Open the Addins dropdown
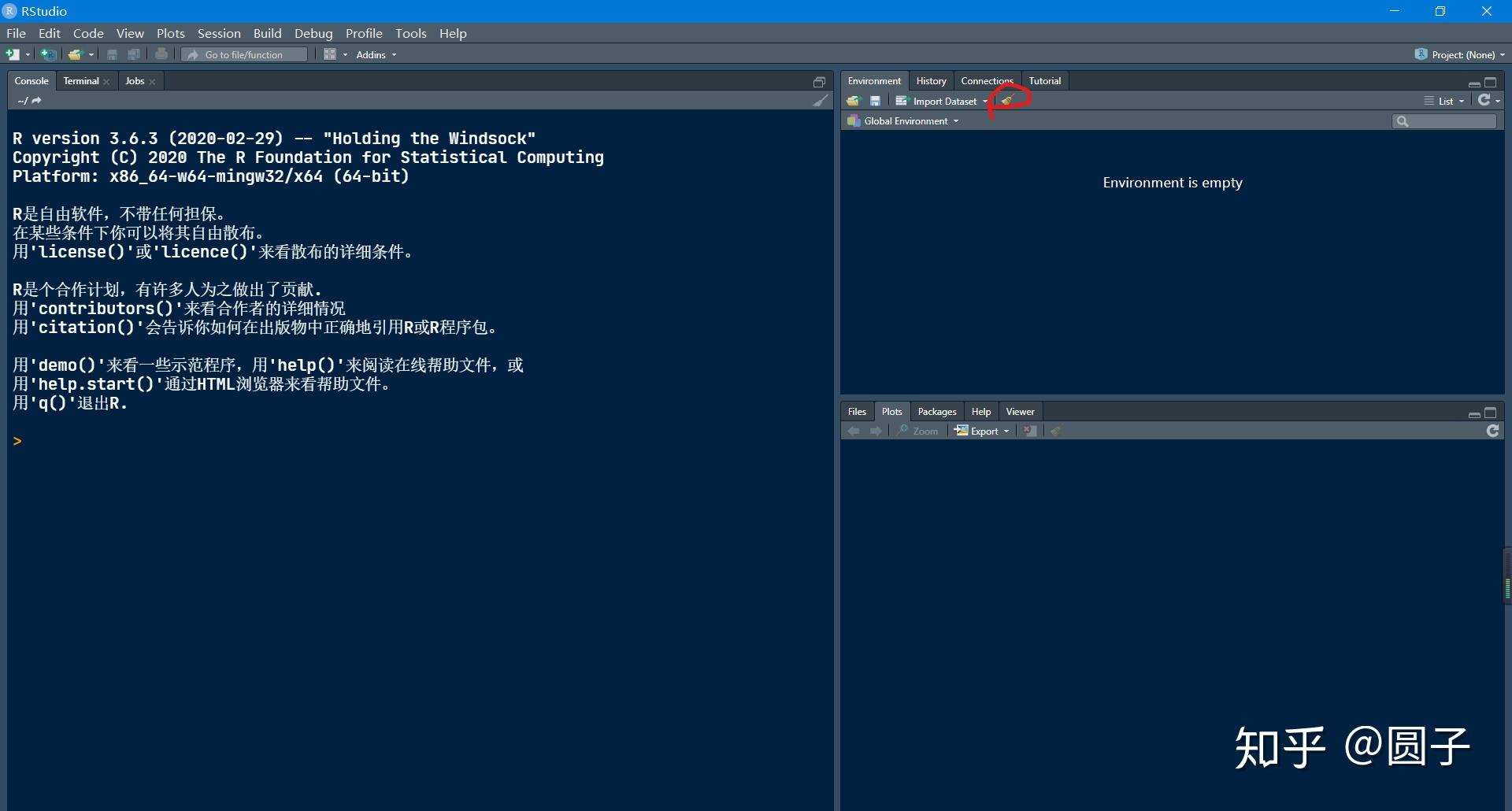Screen dimensions: 1512x811 pos(376,54)
